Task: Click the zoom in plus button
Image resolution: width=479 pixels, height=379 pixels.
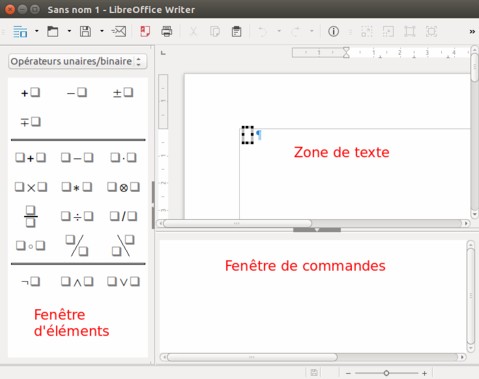Action: (x=424, y=373)
